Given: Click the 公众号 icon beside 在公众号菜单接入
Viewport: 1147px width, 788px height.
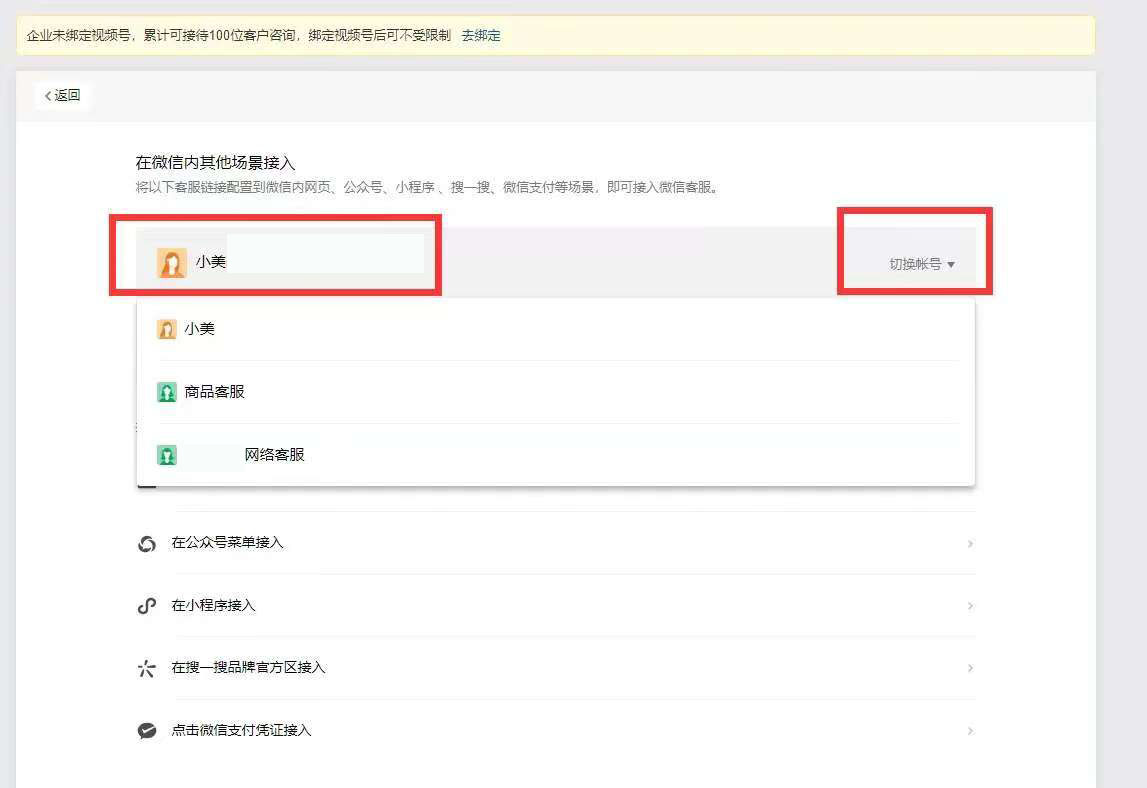Looking at the screenshot, I should pyautogui.click(x=147, y=543).
